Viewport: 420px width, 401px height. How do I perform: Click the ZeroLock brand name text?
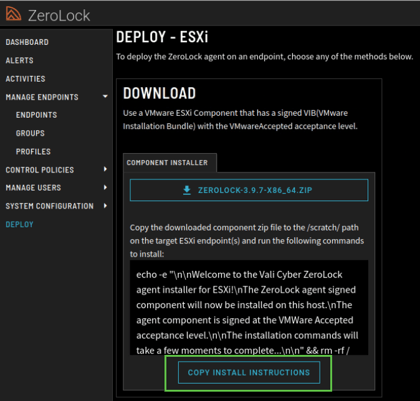pyautogui.click(x=59, y=16)
